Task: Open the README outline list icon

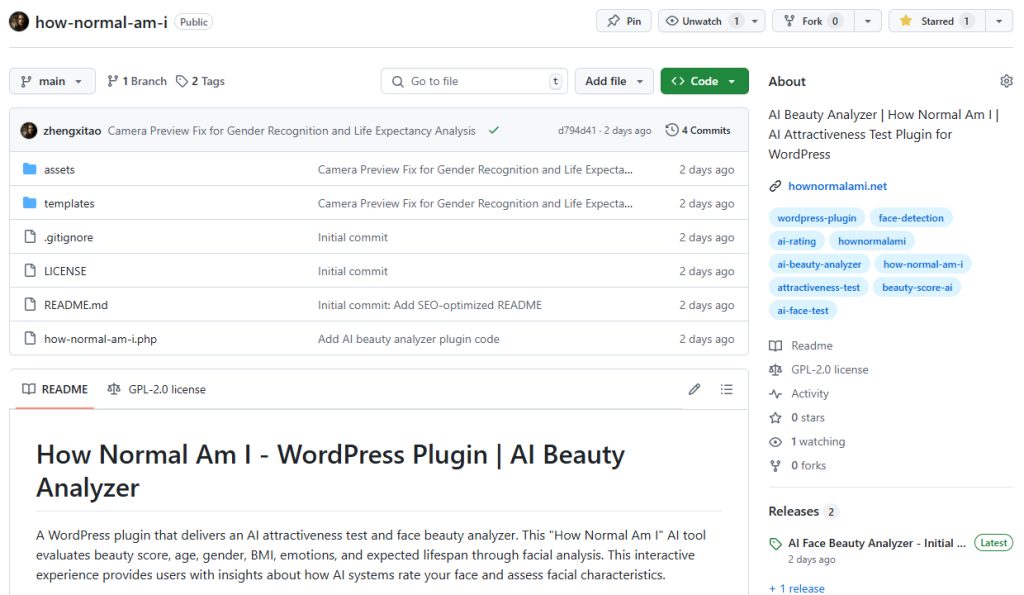Action: [x=726, y=389]
